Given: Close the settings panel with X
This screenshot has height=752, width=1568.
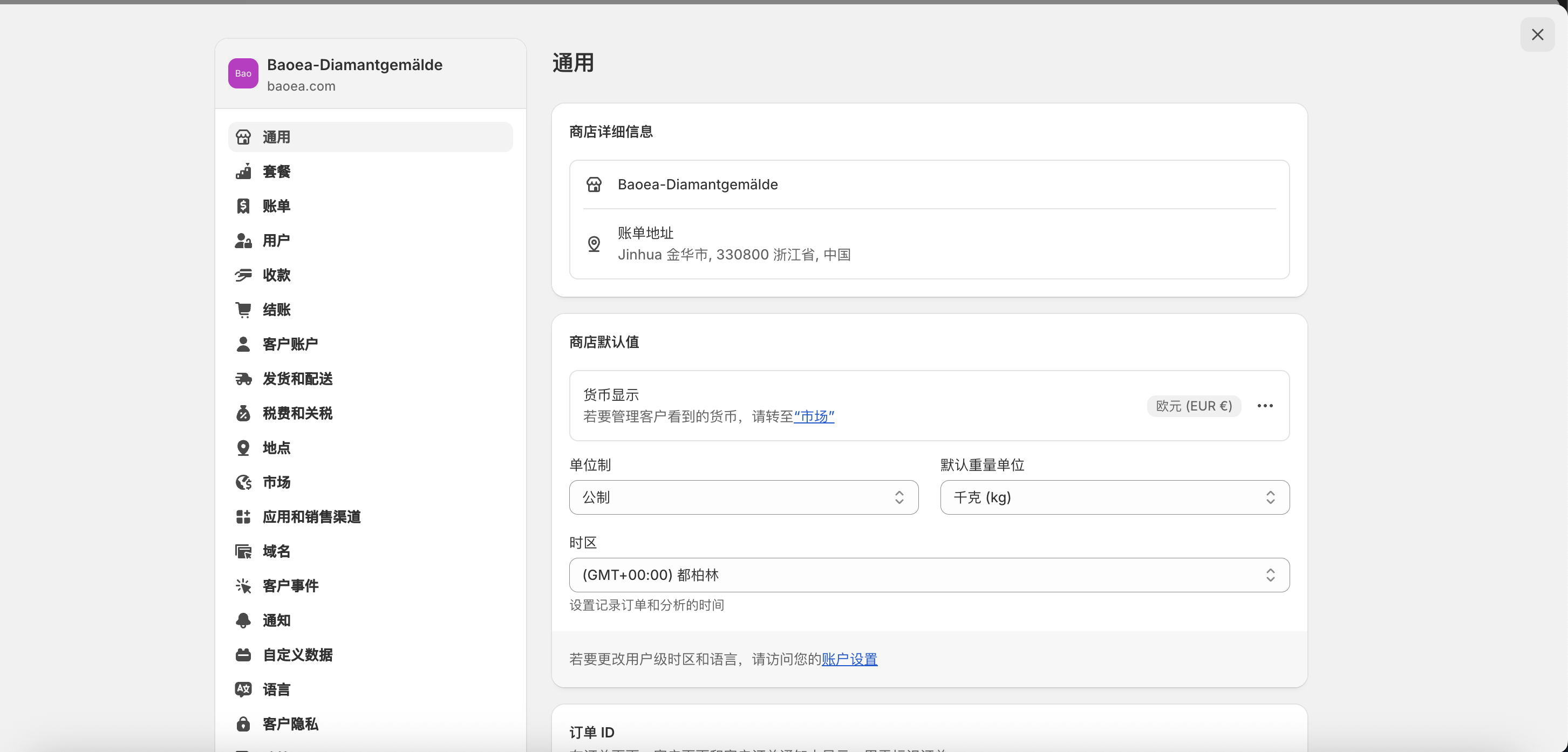Looking at the screenshot, I should pos(1537,35).
